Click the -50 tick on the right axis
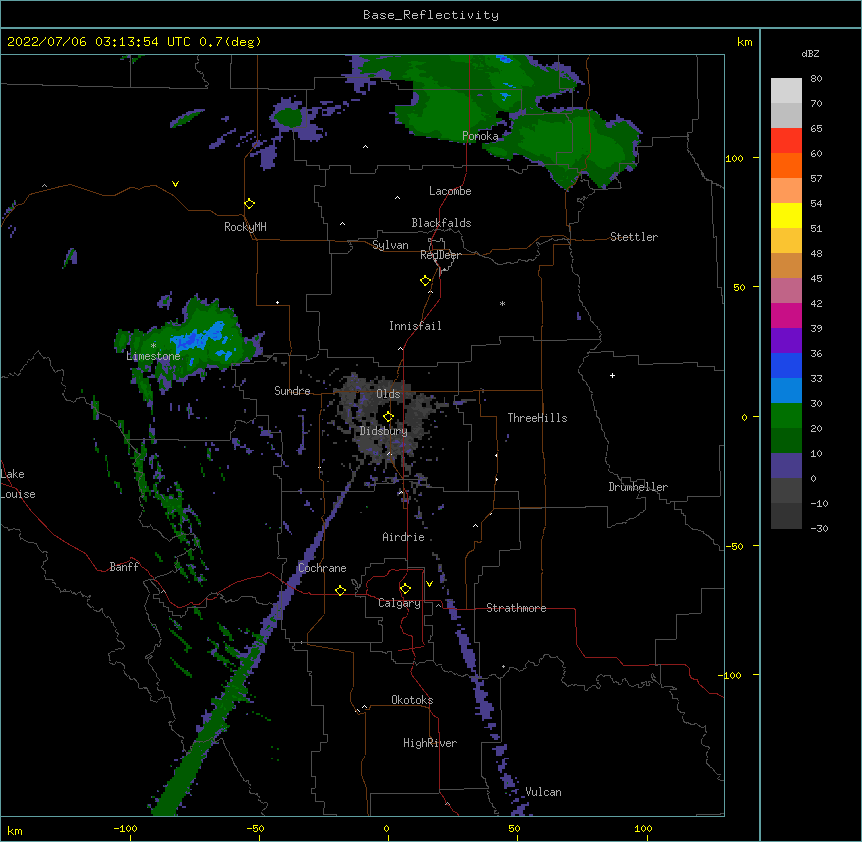The height and width of the screenshot is (842, 862). (734, 546)
